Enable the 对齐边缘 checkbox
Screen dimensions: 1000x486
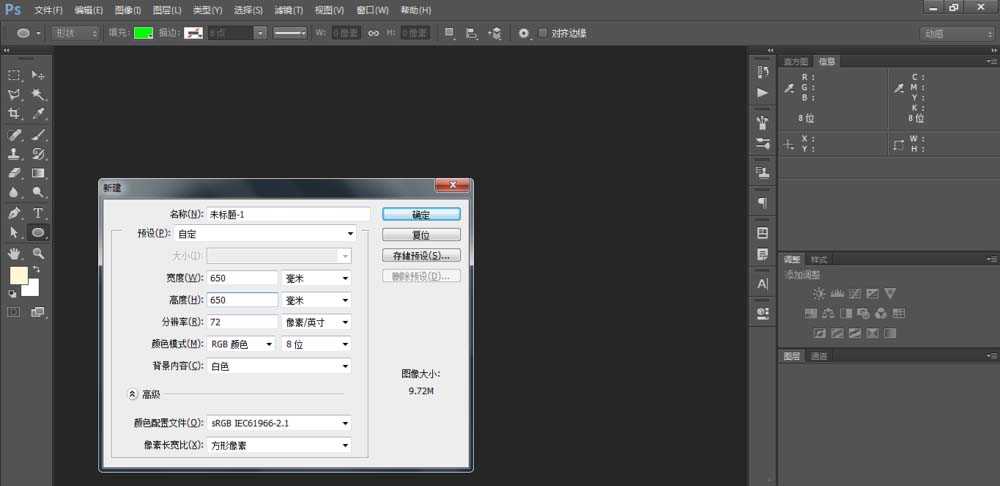coord(543,33)
